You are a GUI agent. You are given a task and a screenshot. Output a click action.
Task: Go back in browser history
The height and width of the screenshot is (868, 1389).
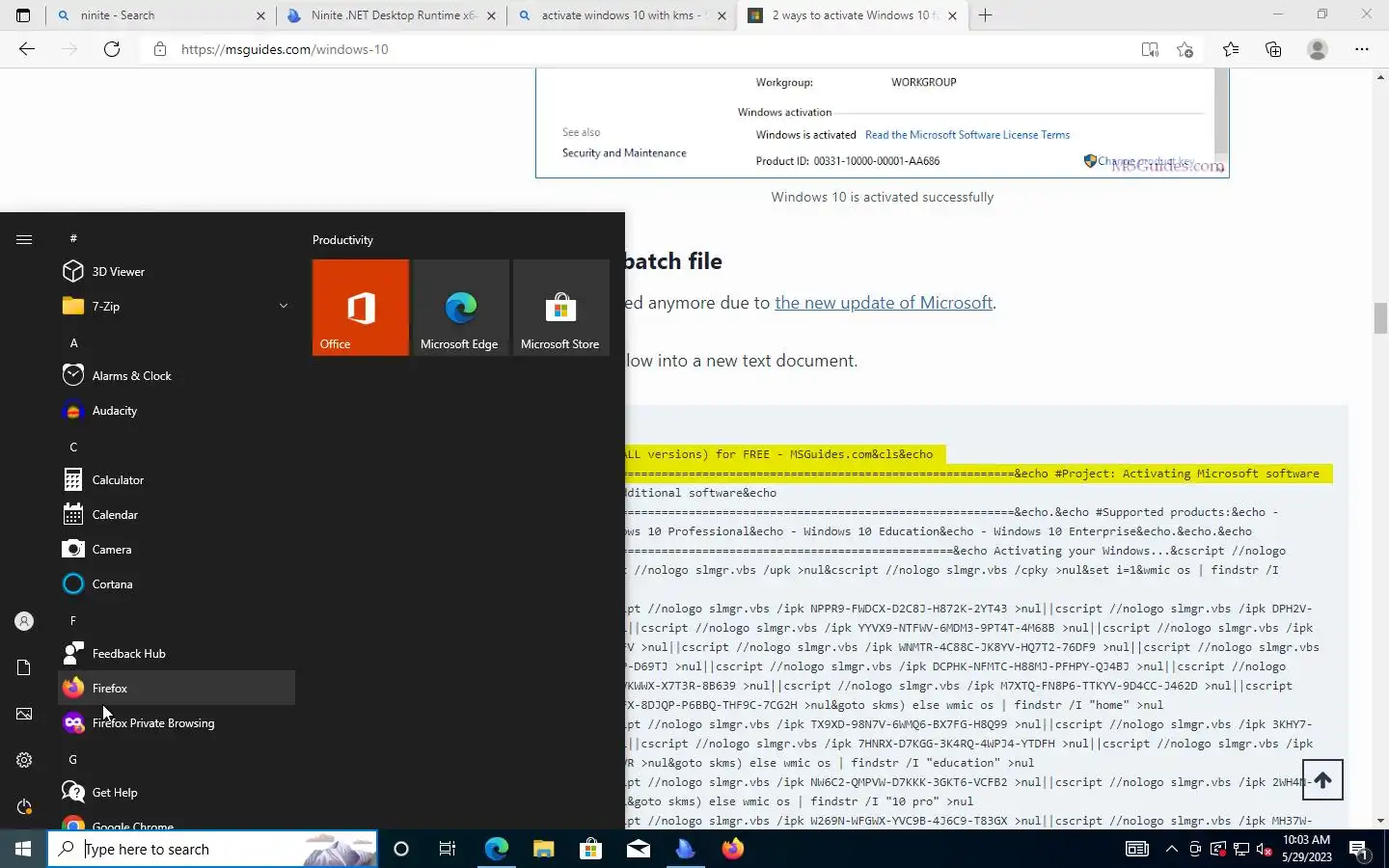coord(27,49)
